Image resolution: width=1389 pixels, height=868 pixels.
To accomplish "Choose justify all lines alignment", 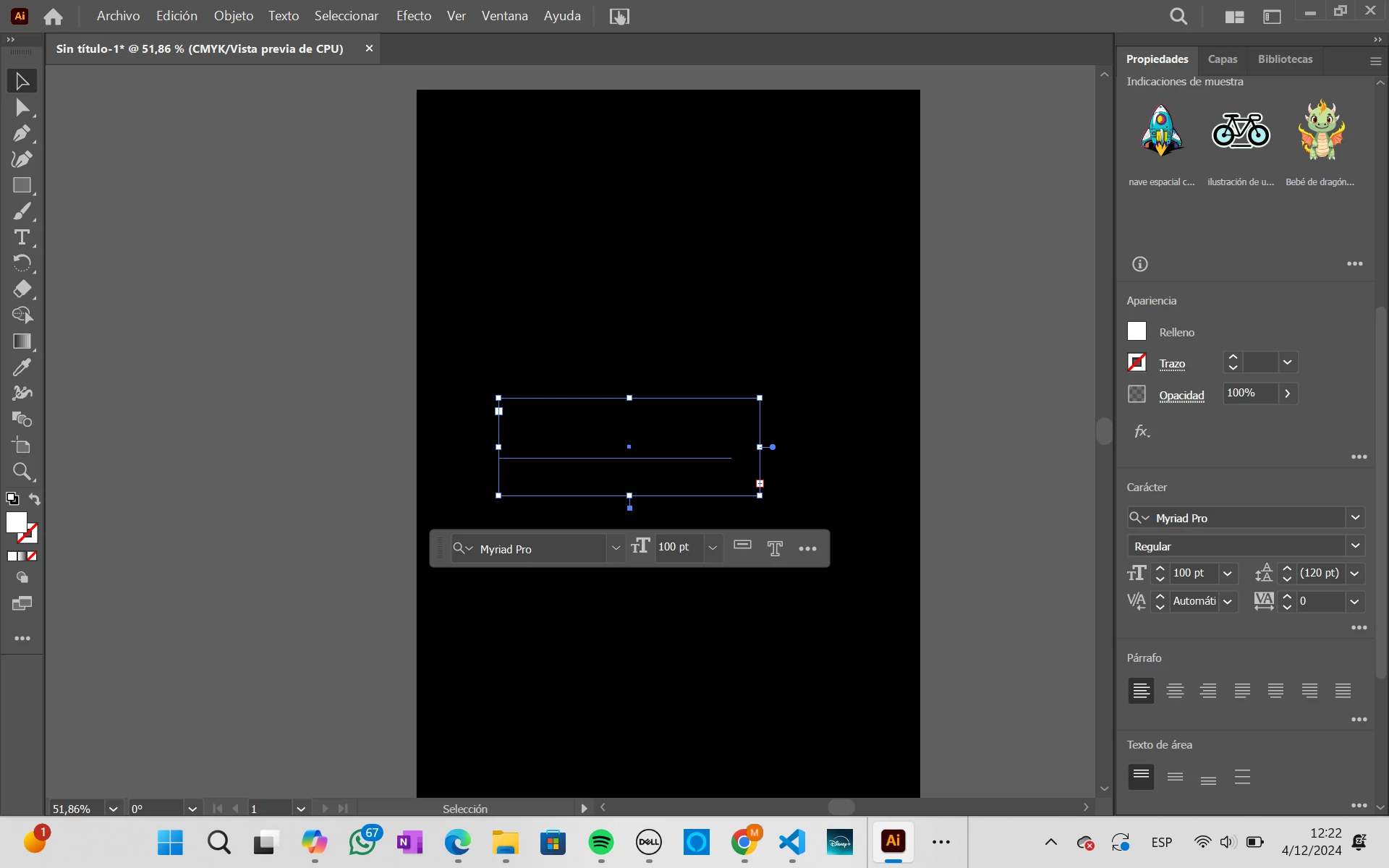I will click(1343, 691).
